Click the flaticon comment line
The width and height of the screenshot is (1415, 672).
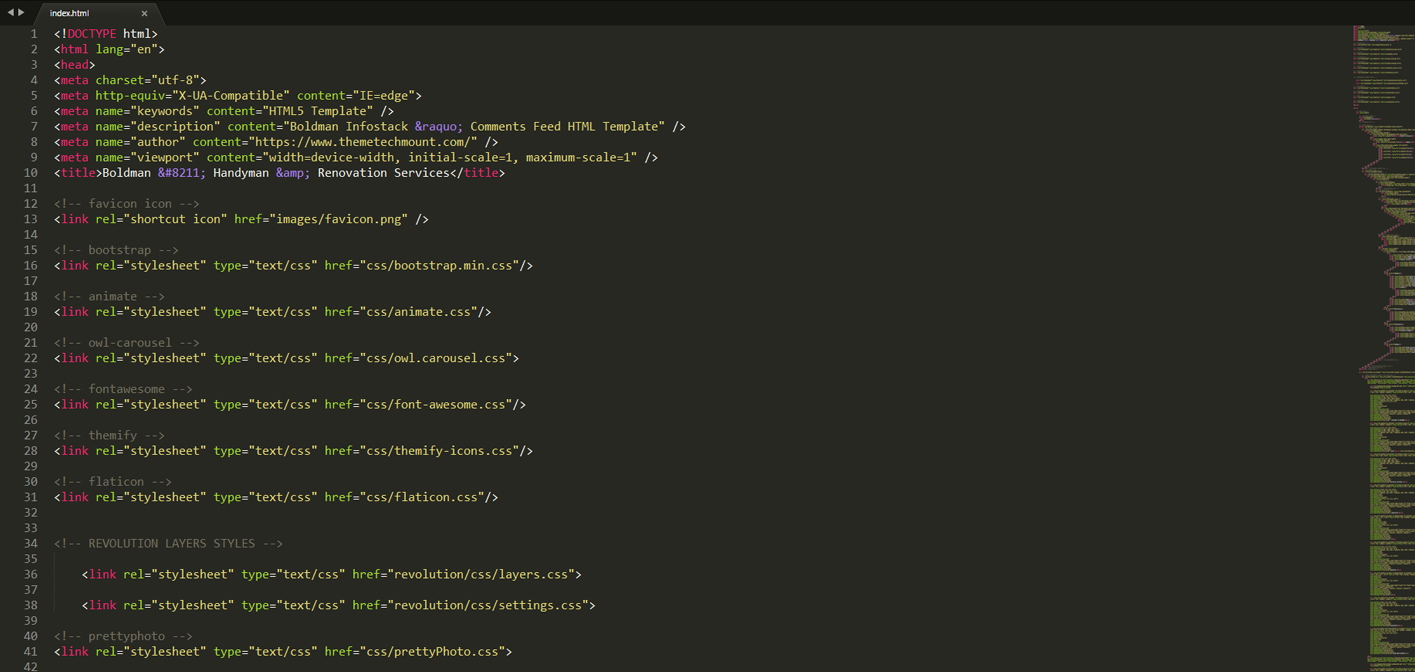[x=113, y=482]
